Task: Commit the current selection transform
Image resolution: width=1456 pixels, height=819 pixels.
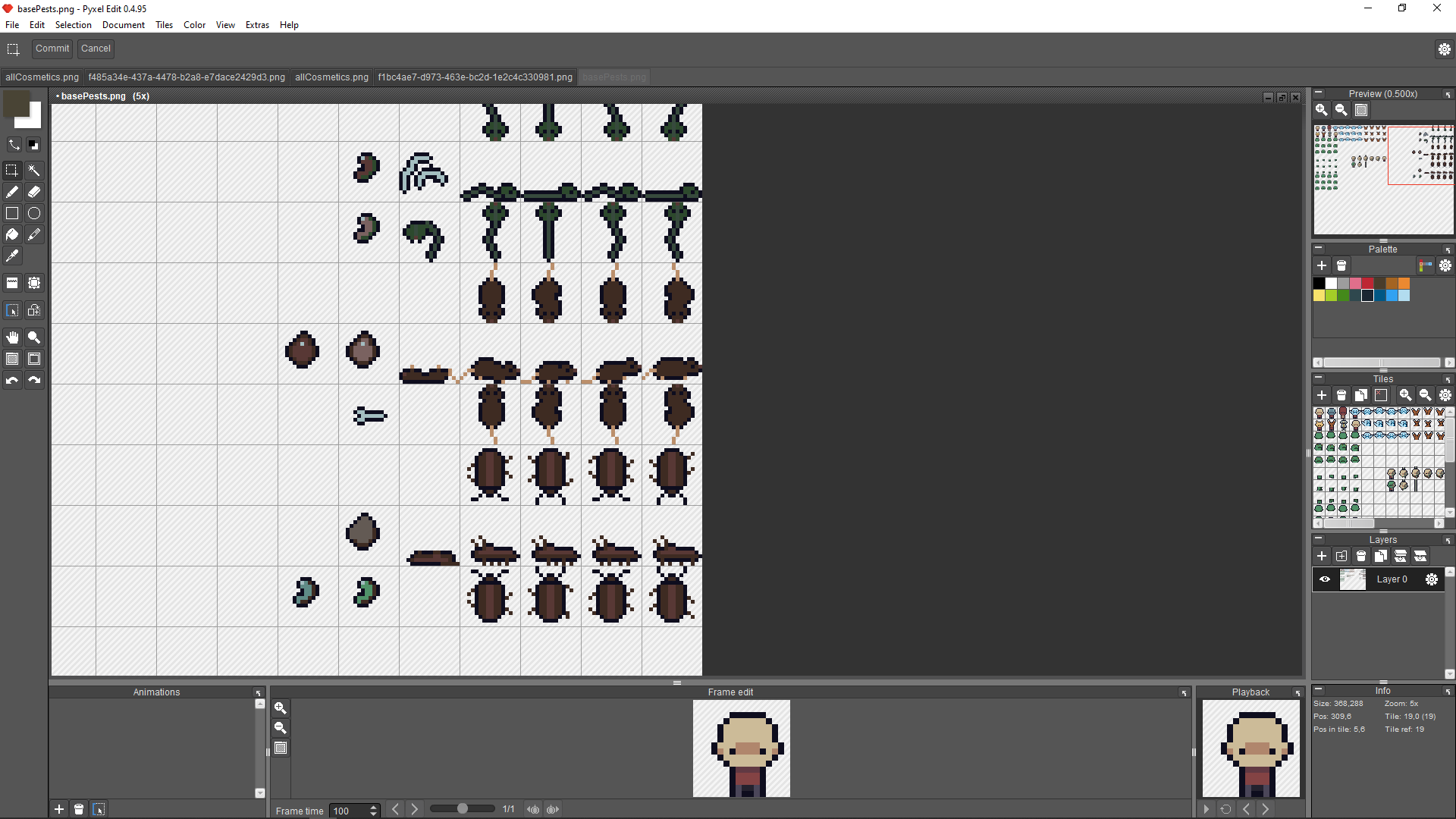Action: [52, 49]
